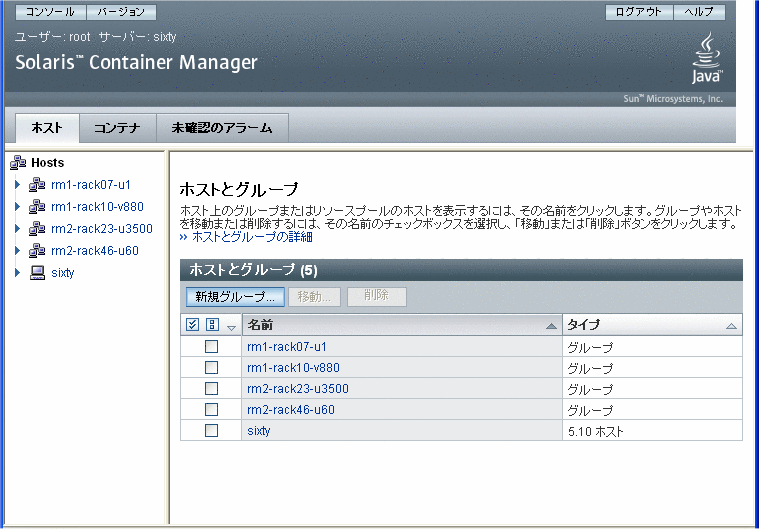
Task: Click the Hosts root label
Action: point(47,163)
